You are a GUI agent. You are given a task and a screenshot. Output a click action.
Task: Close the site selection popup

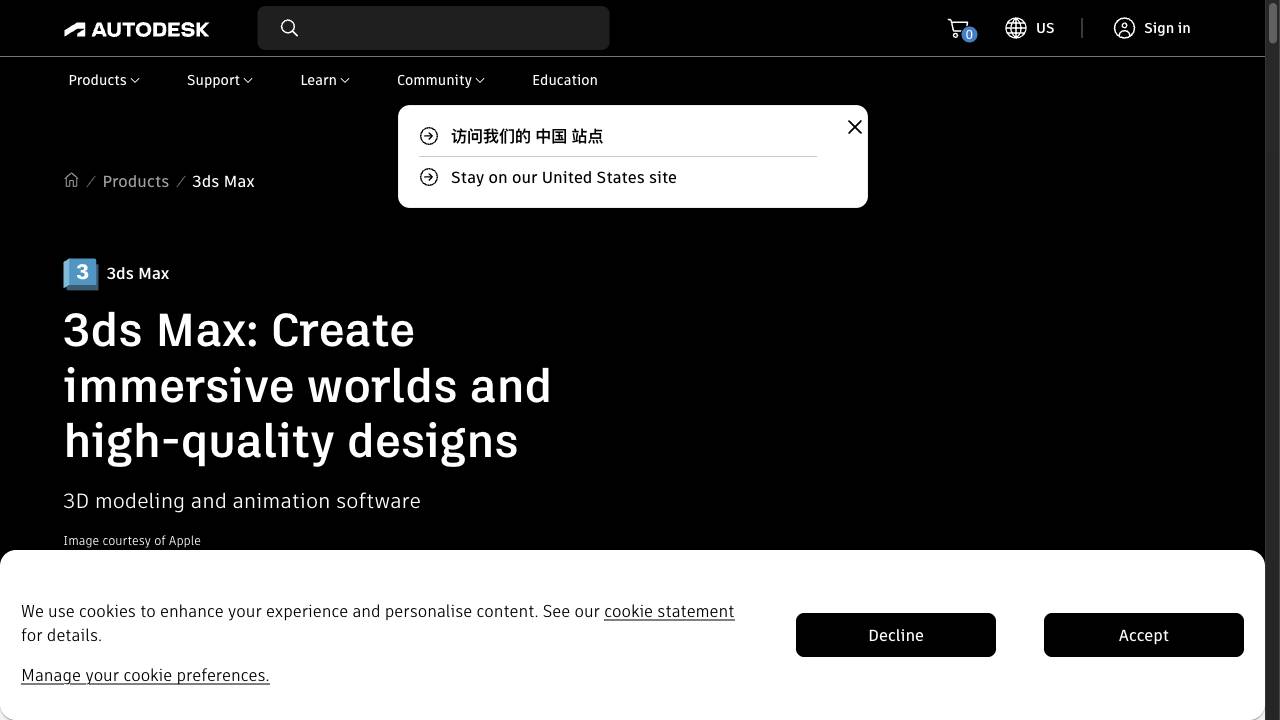pos(855,127)
